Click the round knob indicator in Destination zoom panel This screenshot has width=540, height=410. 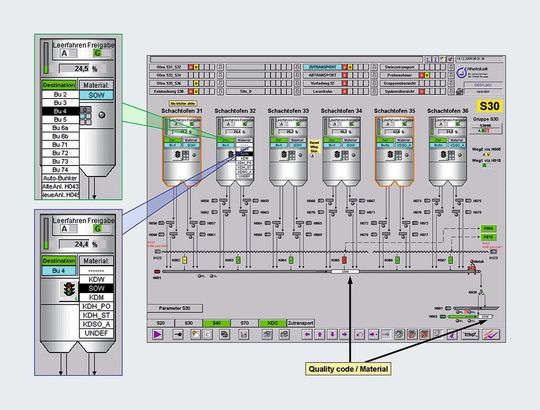click(102, 115)
